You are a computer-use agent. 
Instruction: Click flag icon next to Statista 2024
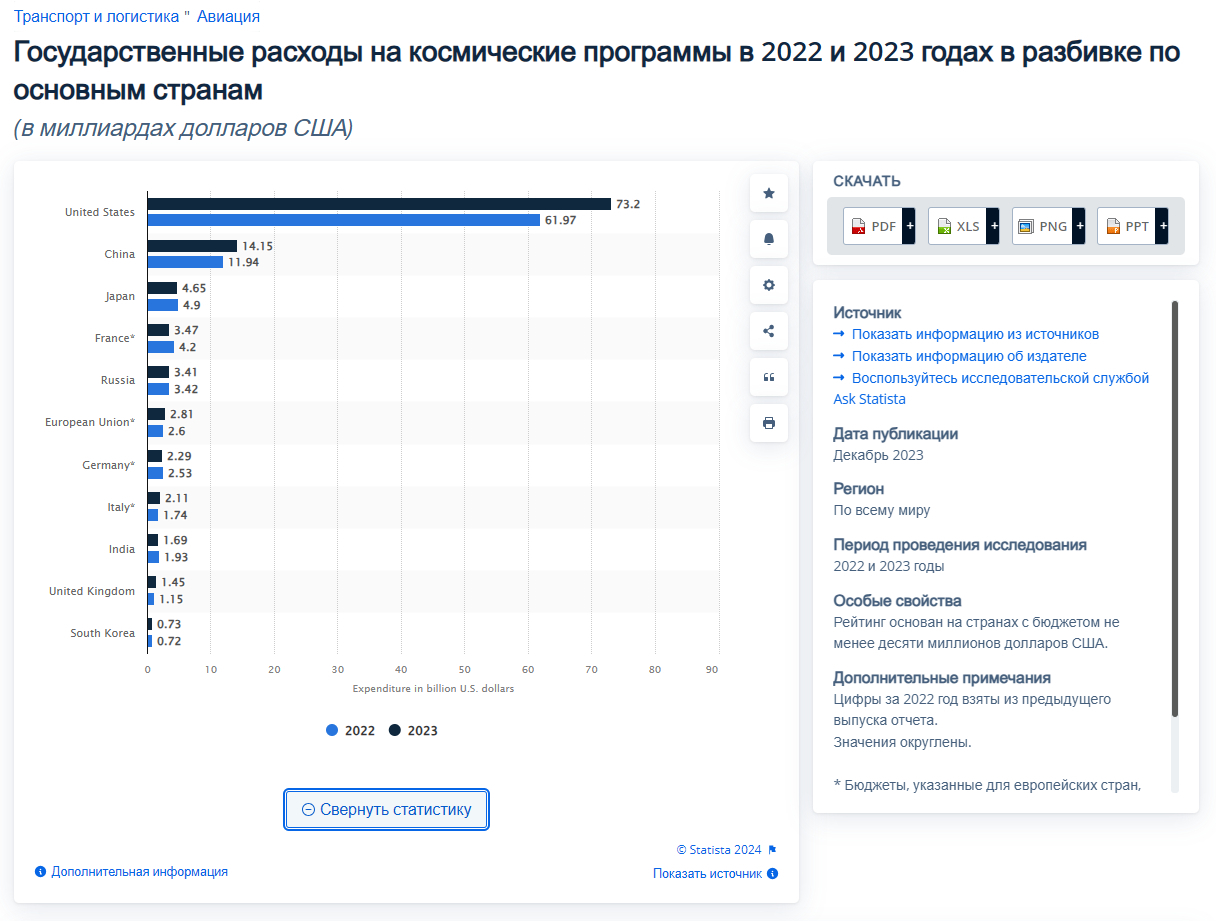click(772, 850)
